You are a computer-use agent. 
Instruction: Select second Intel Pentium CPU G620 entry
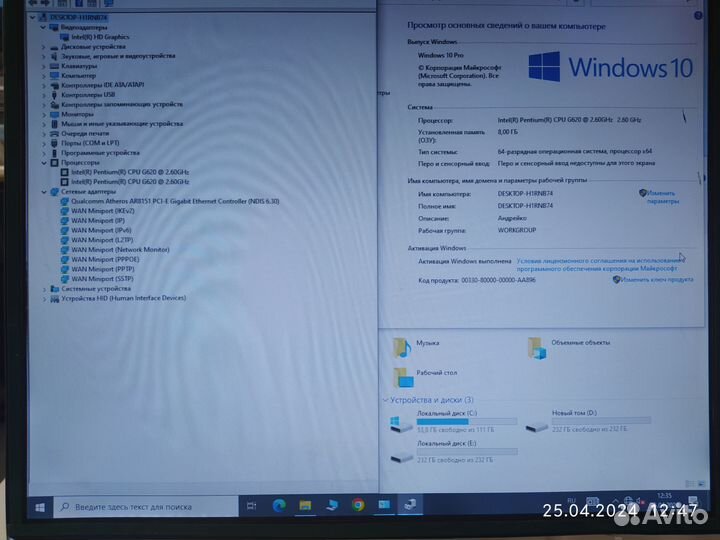click(x=130, y=182)
